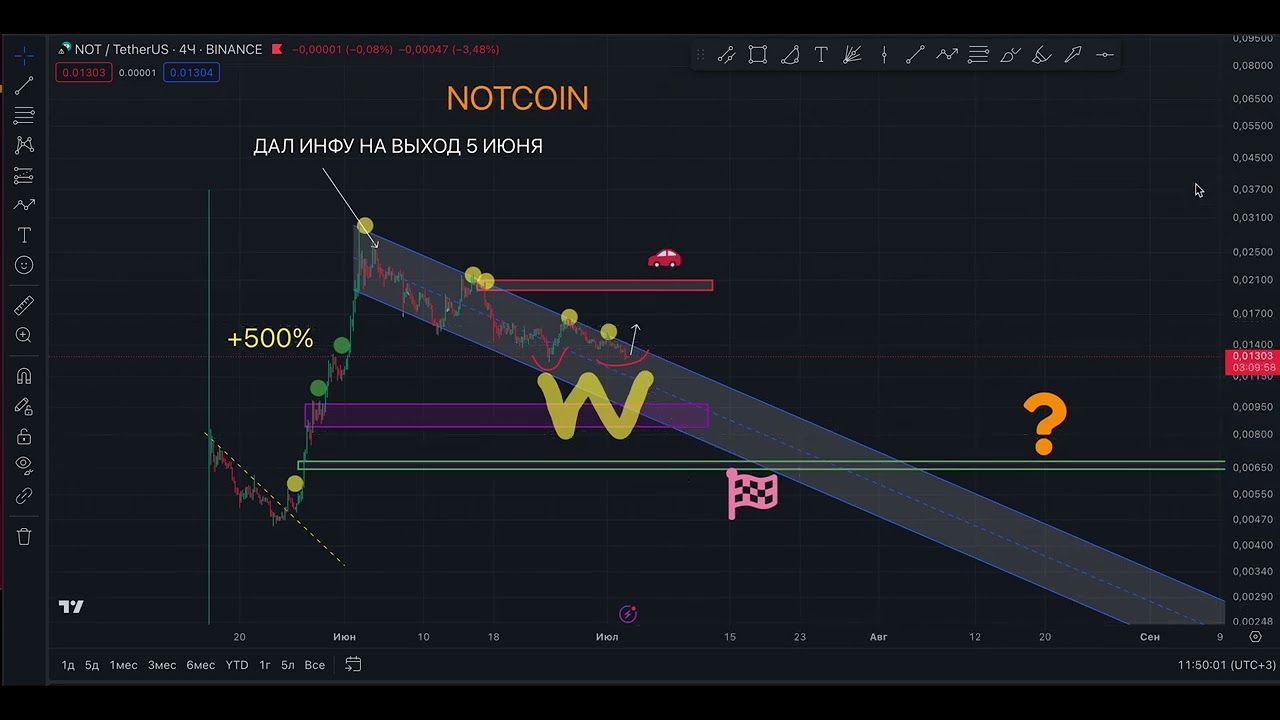Set the range to 1д
This screenshot has width=1280, height=720.
pyautogui.click(x=68, y=665)
